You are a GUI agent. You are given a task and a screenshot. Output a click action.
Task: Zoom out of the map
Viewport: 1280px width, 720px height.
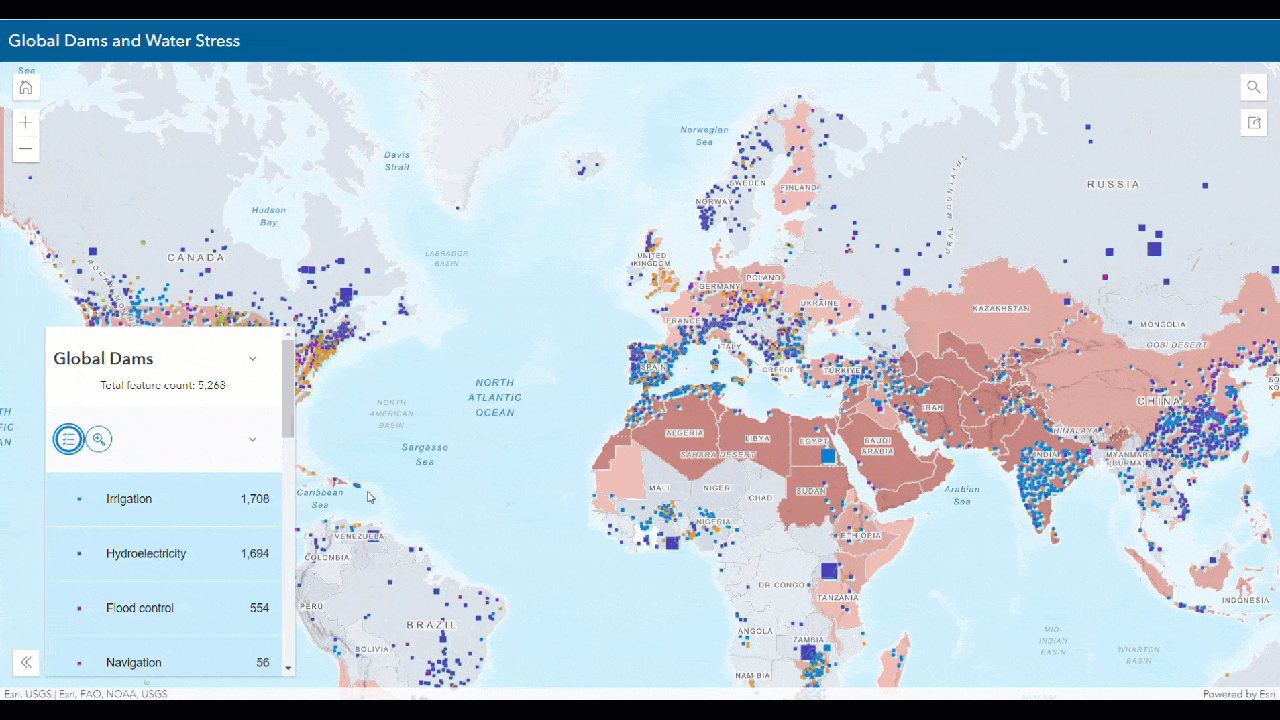point(26,149)
